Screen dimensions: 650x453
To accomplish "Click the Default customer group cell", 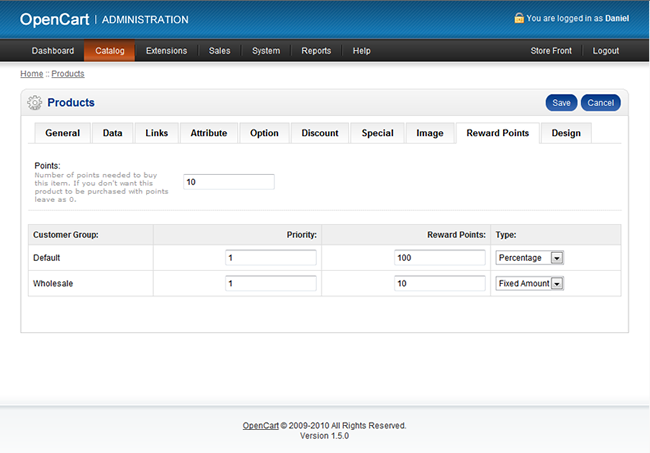I will (91, 258).
